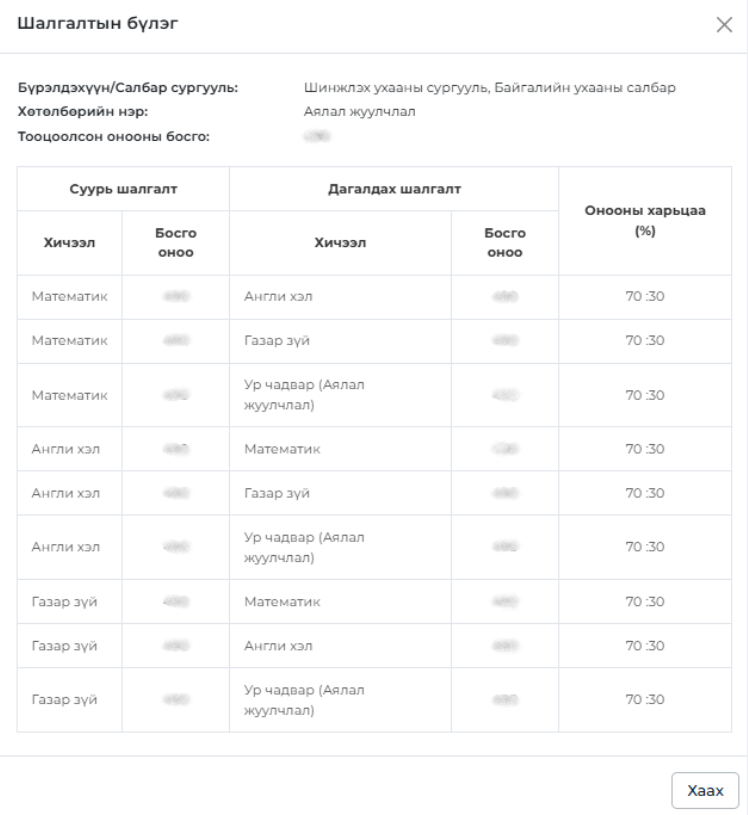Click blurred value beside Тооцоолсон онооны босго

(317, 137)
